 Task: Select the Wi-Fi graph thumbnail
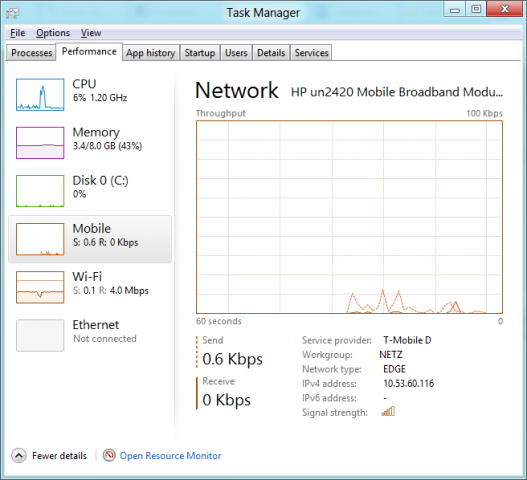40,287
